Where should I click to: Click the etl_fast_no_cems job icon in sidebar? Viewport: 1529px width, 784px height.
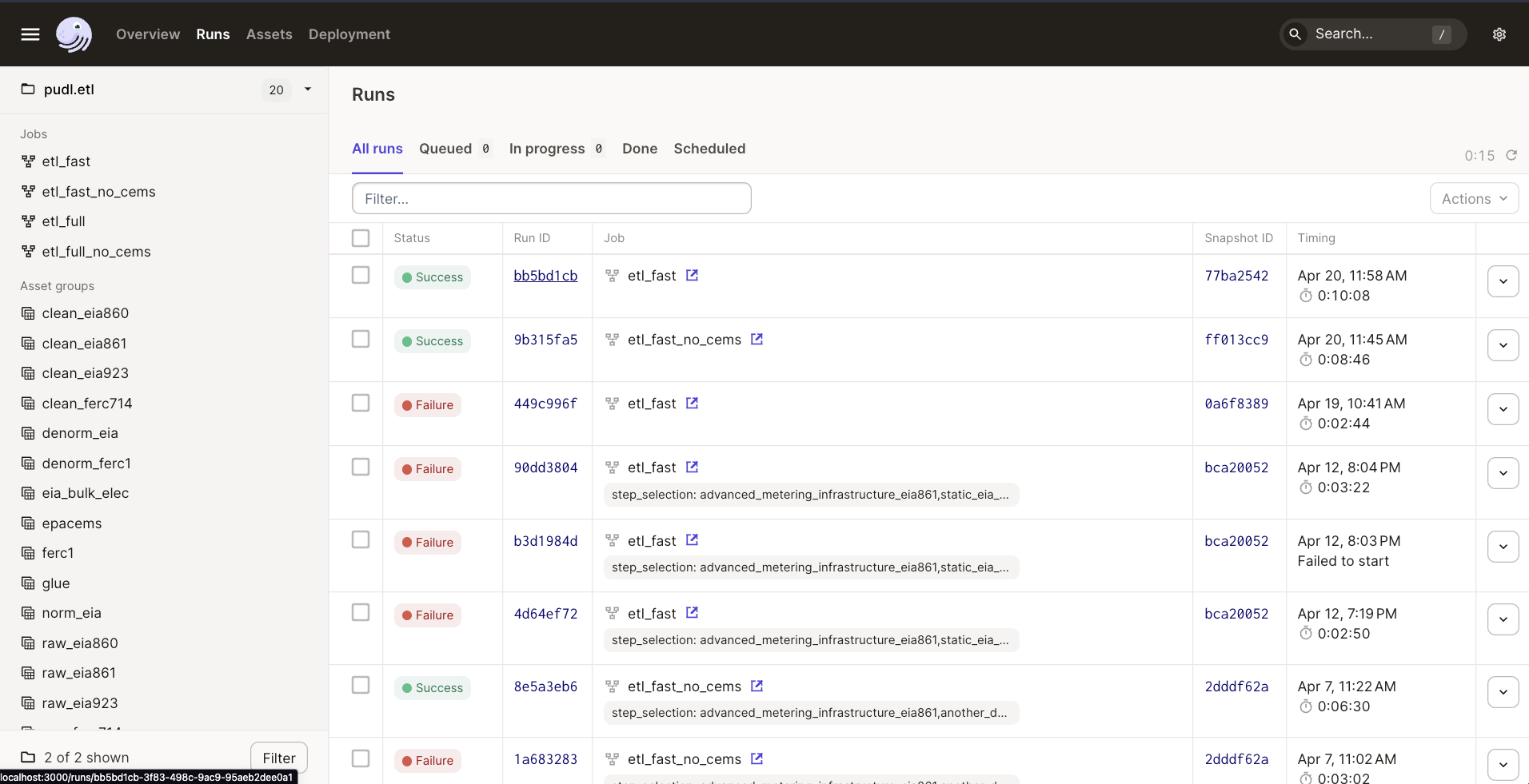tap(28, 192)
